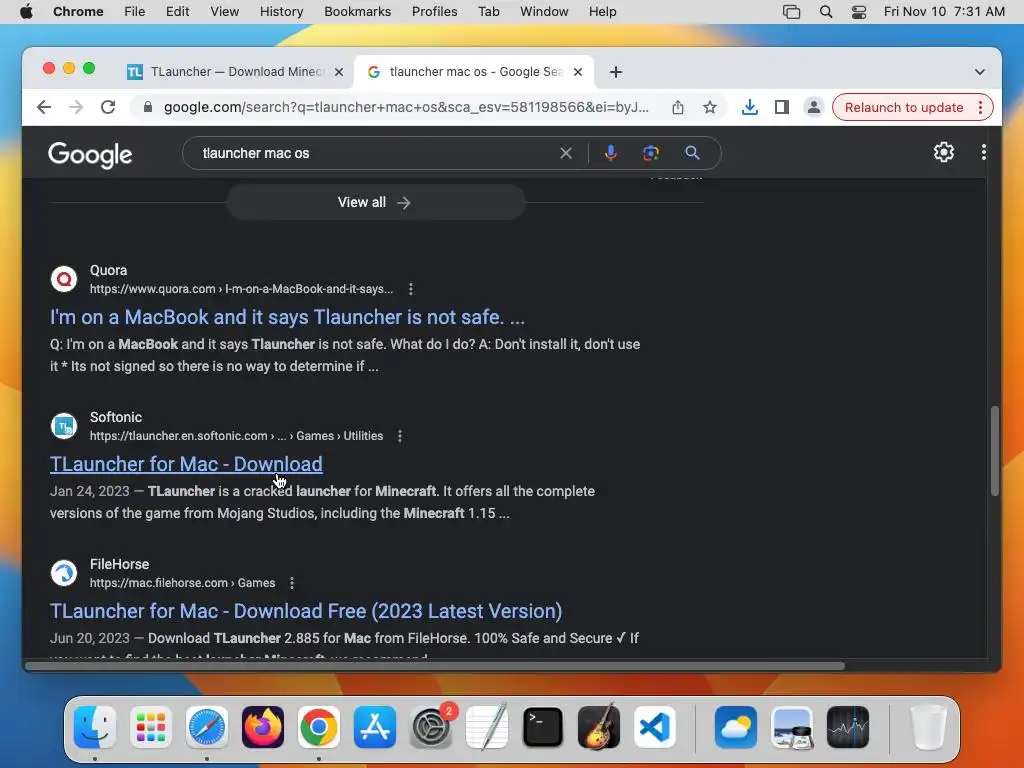This screenshot has height=768, width=1024.
Task: Open the App Store from the dock
Action: tap(375, 727)
